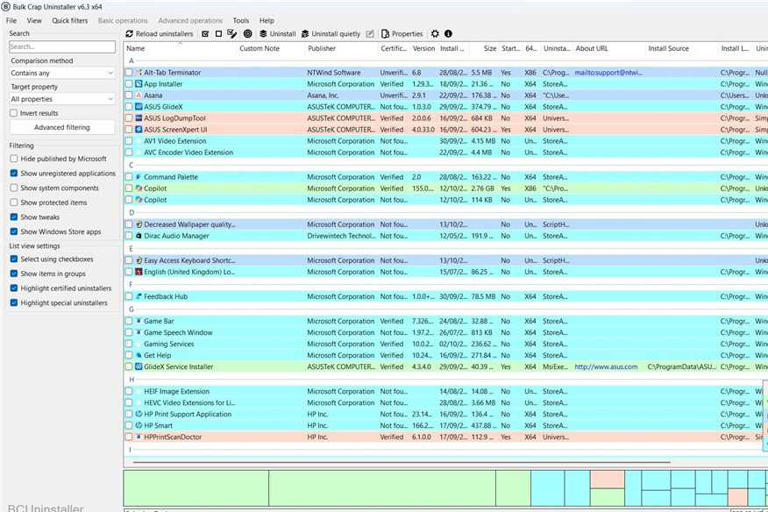Viewport: 768px width, 512px height.
Task: Click the Game Bar row icon
Action: [139, 321]
